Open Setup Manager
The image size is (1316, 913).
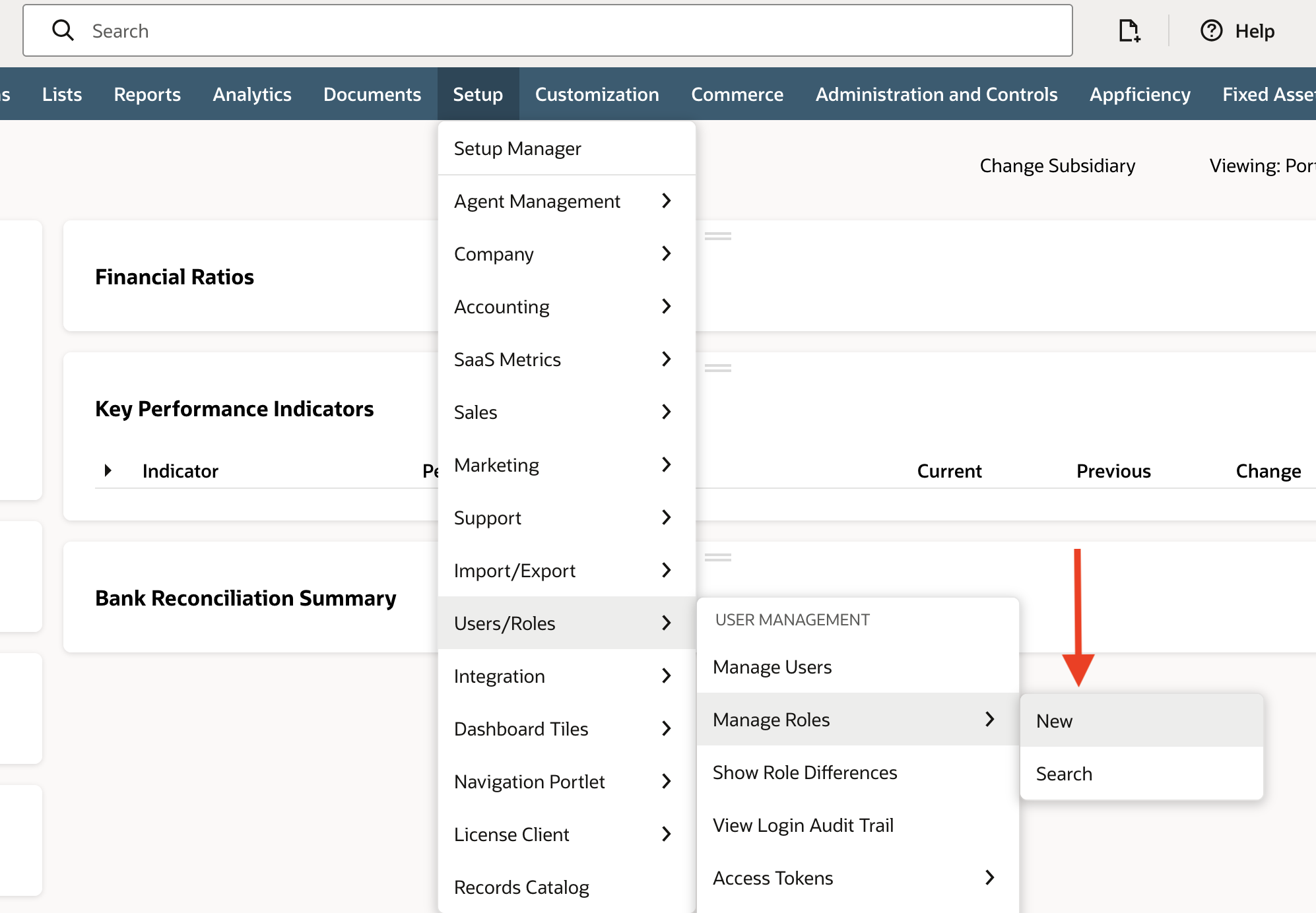click(567, 148)
